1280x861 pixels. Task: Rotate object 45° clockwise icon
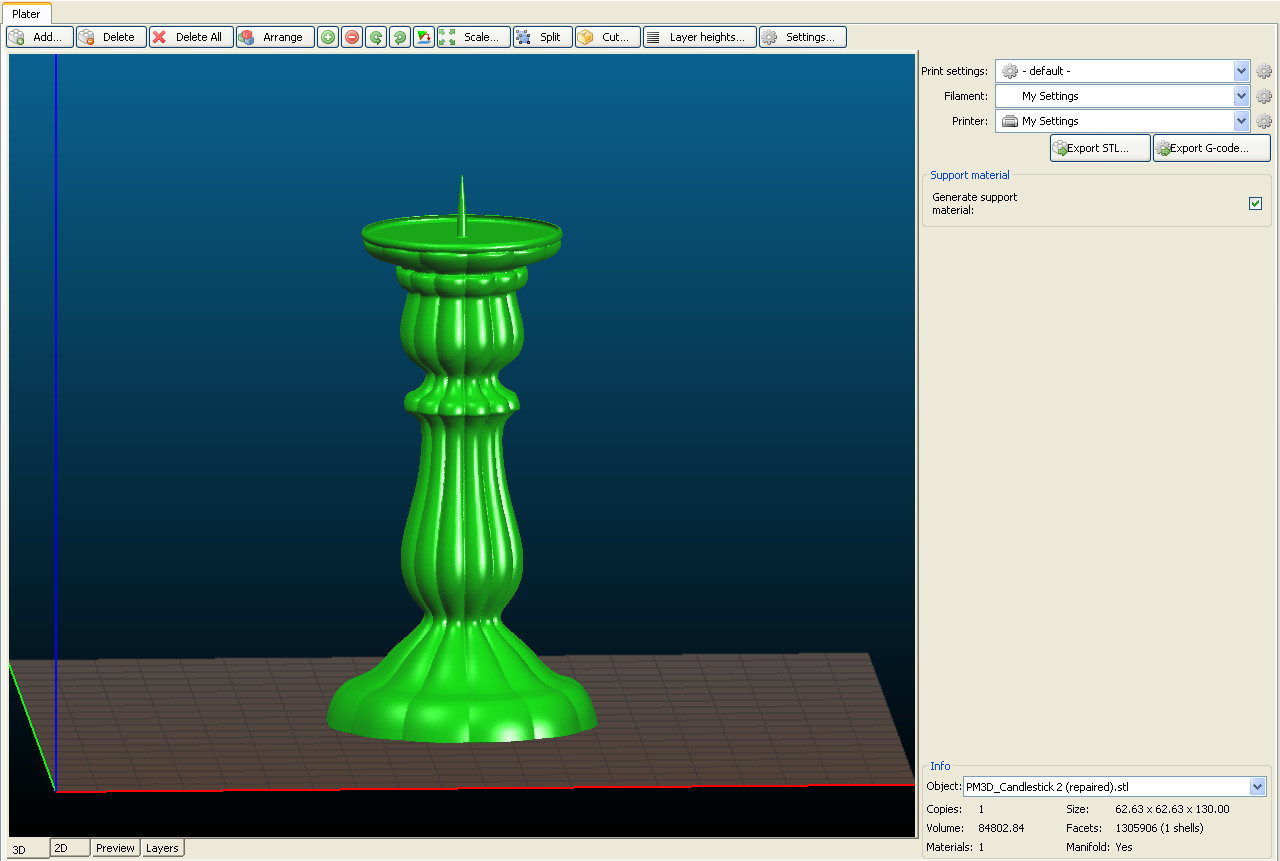pyautogui.click(x=400, y=37)
